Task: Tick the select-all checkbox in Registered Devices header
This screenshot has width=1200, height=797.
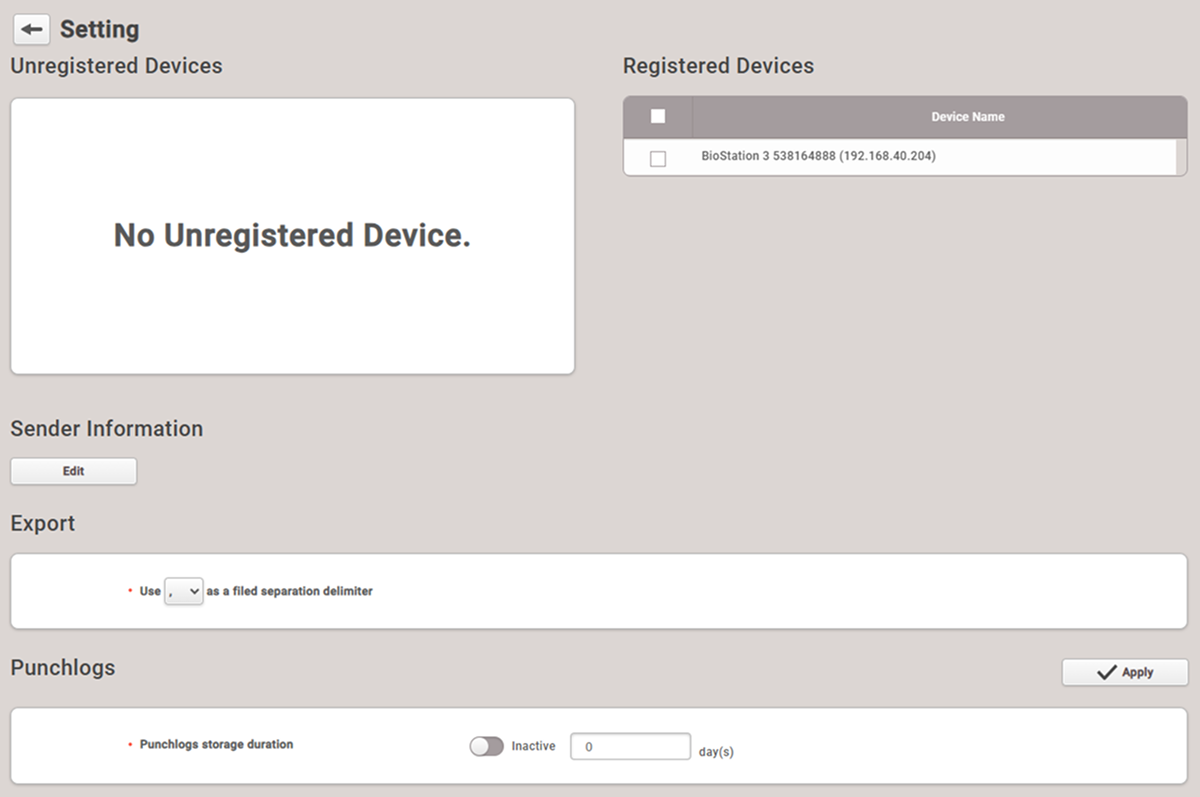Action: [x=658, y=117]
